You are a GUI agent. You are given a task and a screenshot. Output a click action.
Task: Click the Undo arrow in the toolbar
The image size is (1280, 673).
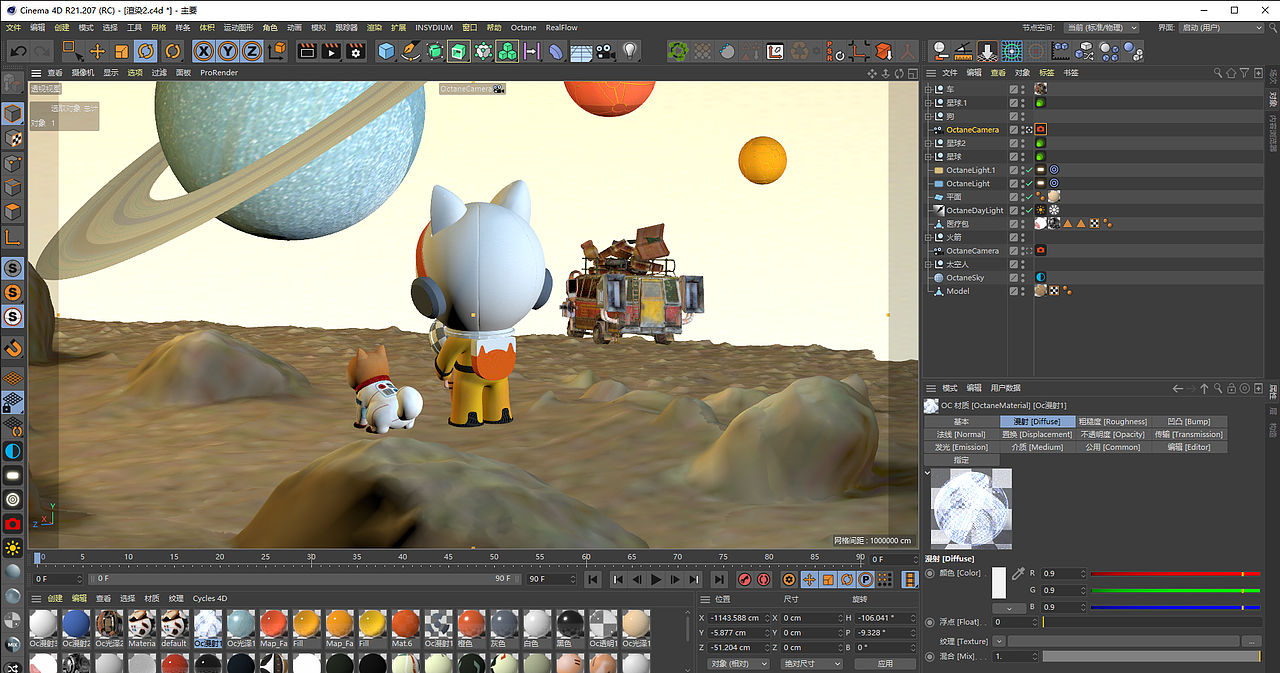point(17,51)
